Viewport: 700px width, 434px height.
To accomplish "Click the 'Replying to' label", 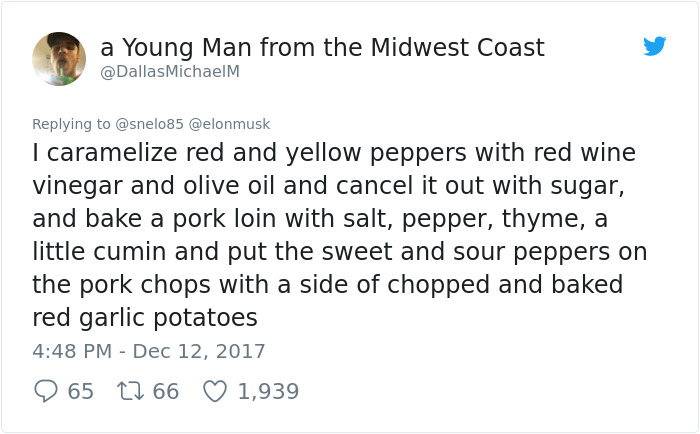I will tap(71, 124).
